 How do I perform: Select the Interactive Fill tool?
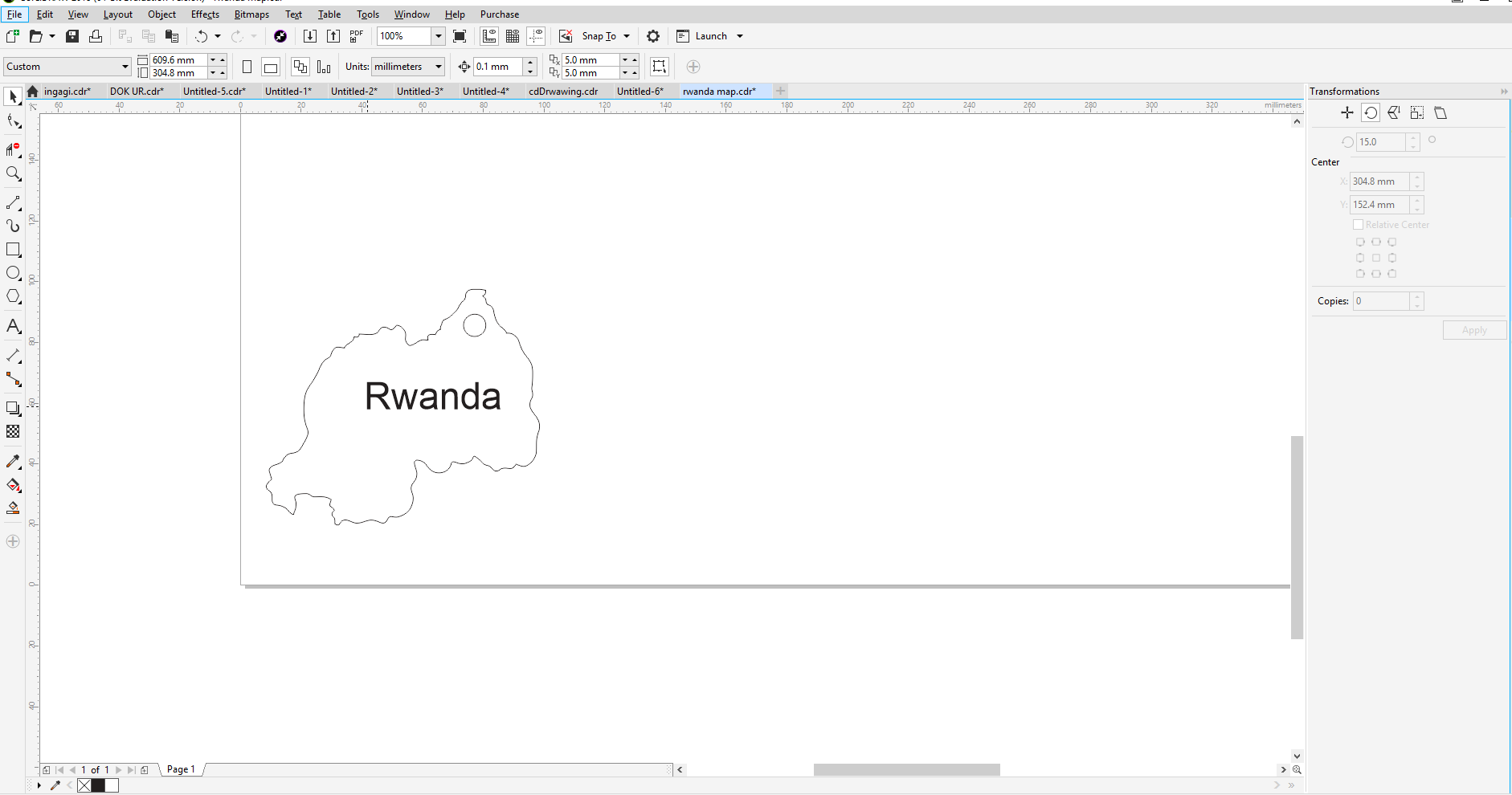pyautogui.click(x=13, y=485)
